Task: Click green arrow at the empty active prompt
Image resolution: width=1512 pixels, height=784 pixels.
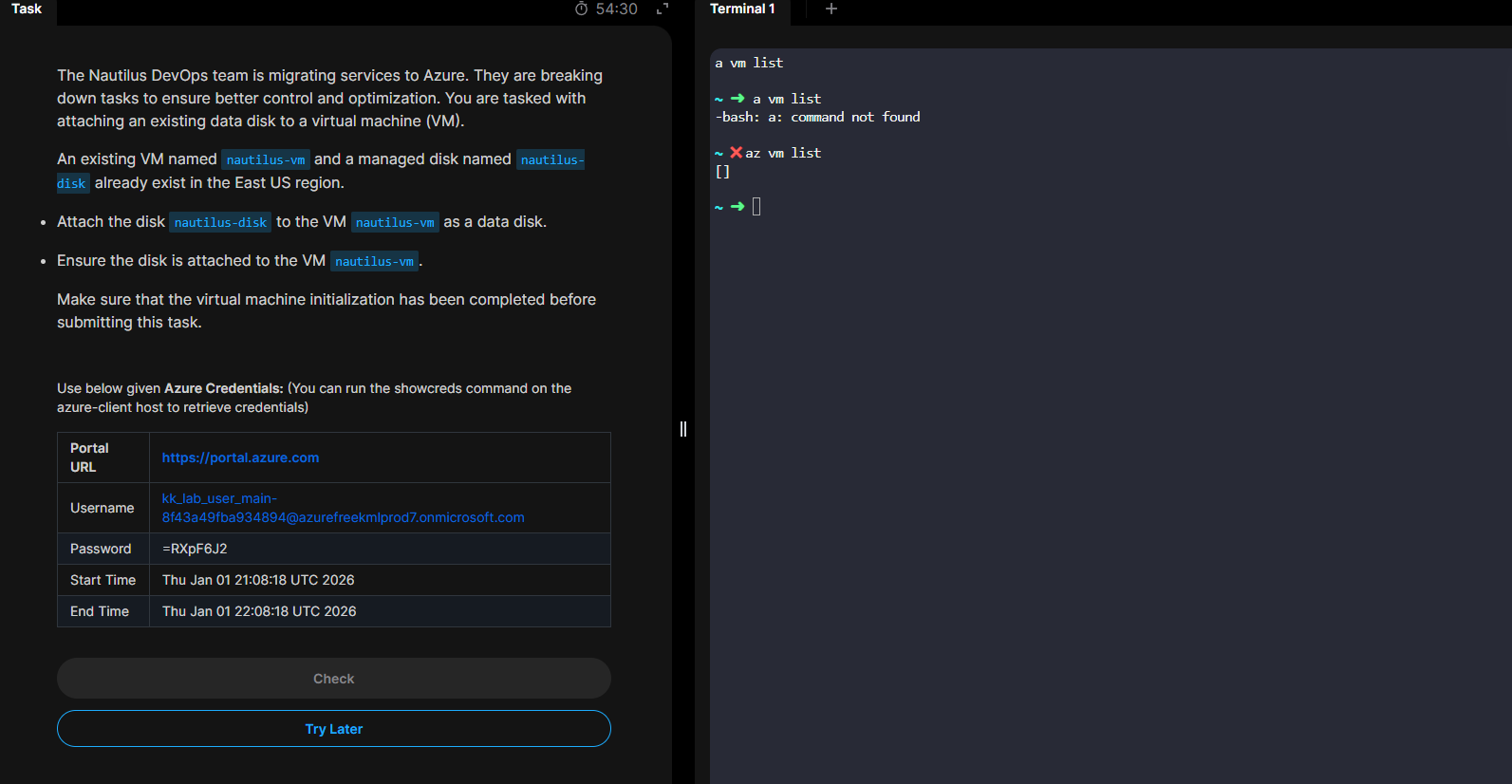Action: click(x=737, y=206)
